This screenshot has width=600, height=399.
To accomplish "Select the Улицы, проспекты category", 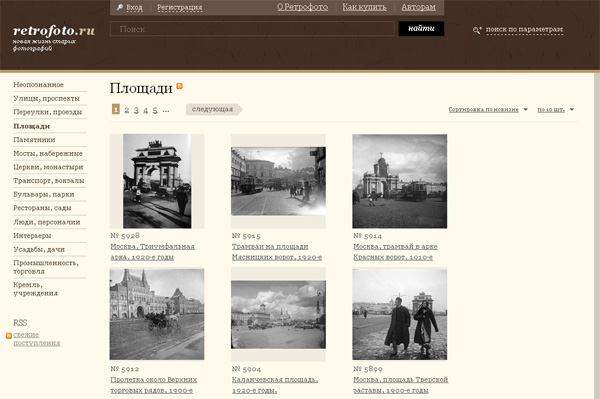I will (x=46, y=98).
